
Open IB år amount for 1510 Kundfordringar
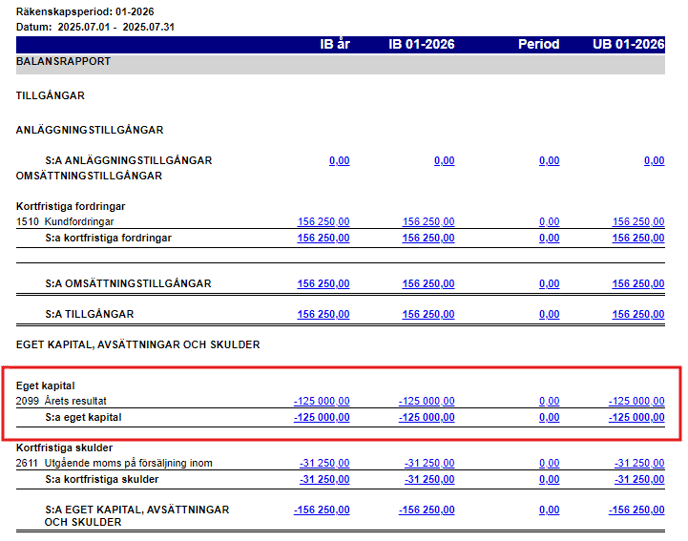tap(323, 222)
